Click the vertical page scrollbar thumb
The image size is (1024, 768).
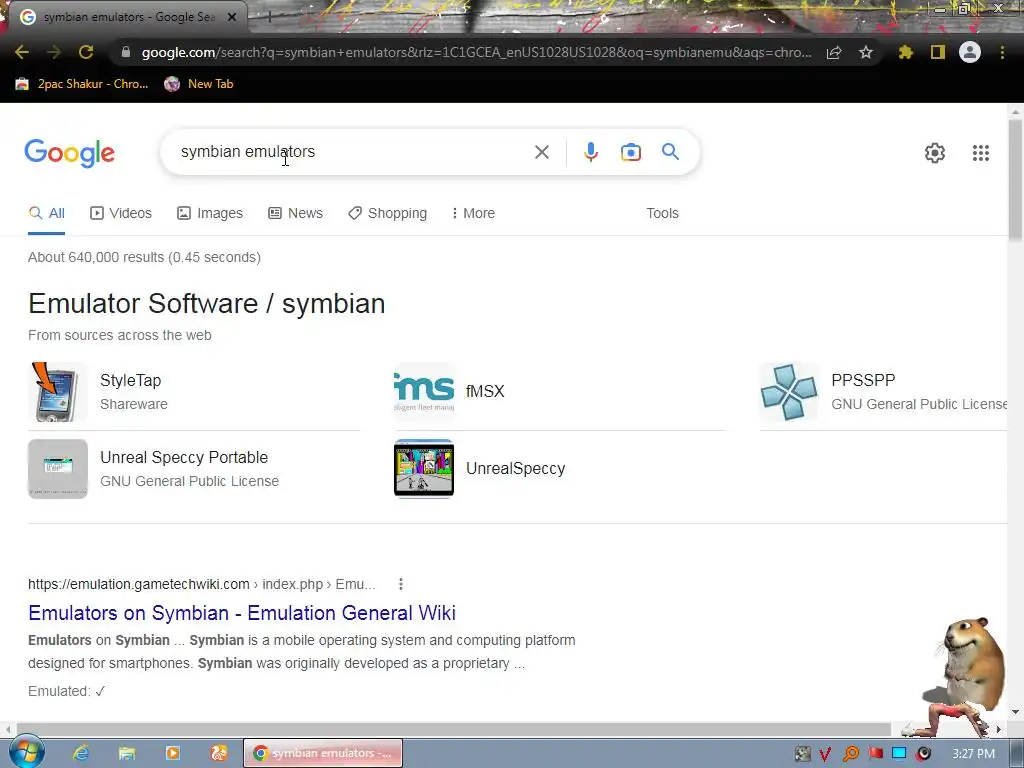(1015, 180)
